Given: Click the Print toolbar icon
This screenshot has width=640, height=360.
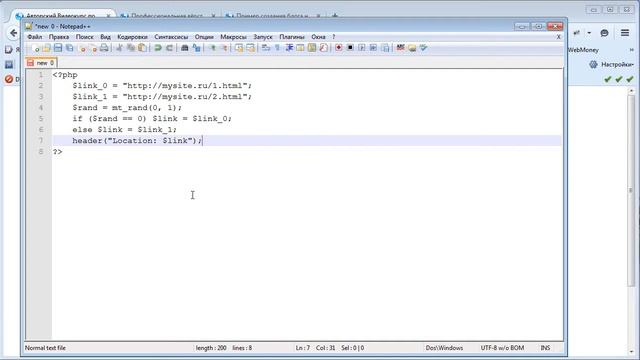Looking at the screenshot, I should coord(104,48).
